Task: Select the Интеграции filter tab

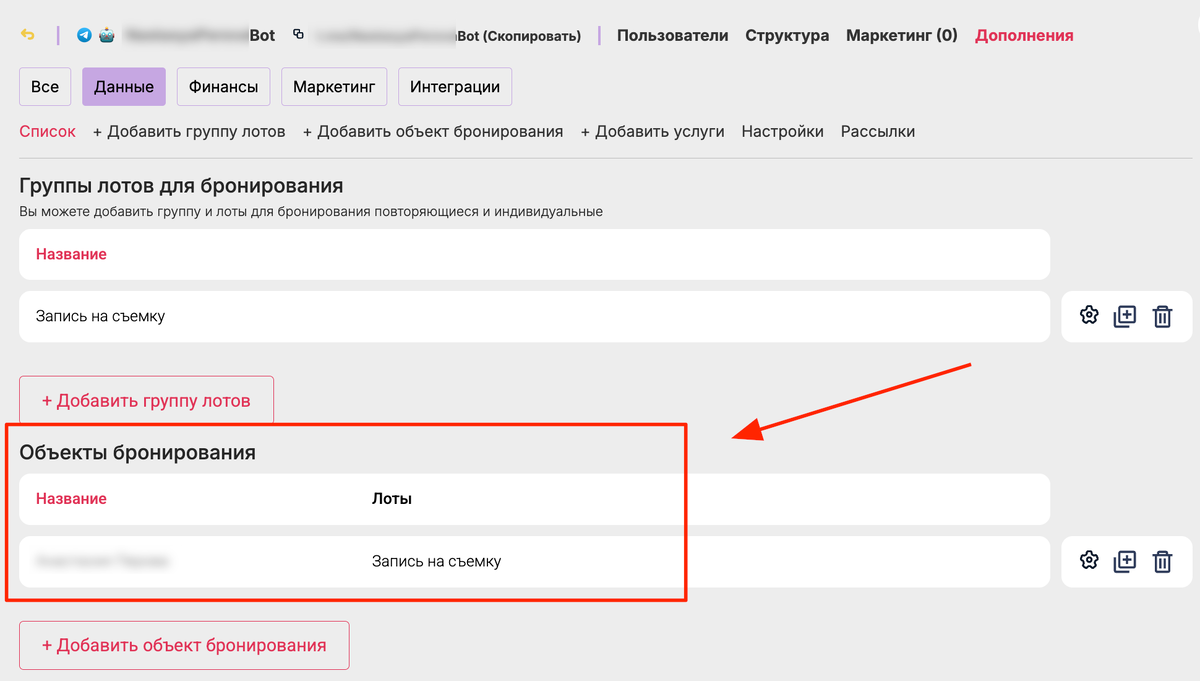Action: (x=455, y=87)
